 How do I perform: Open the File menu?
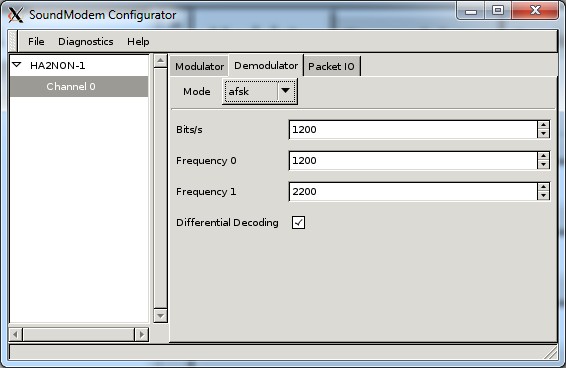pyautogui.click(x=36, y=42)
